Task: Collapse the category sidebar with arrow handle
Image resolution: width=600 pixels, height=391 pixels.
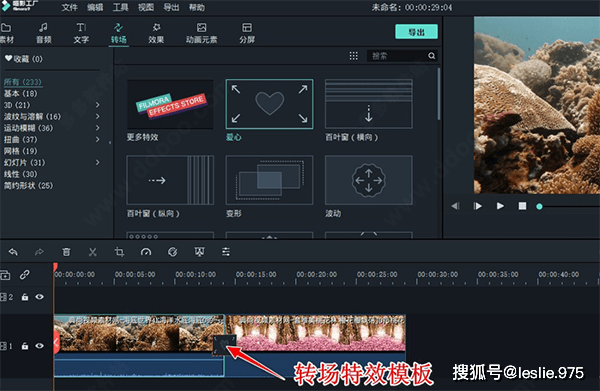Action: coord(110,143)
